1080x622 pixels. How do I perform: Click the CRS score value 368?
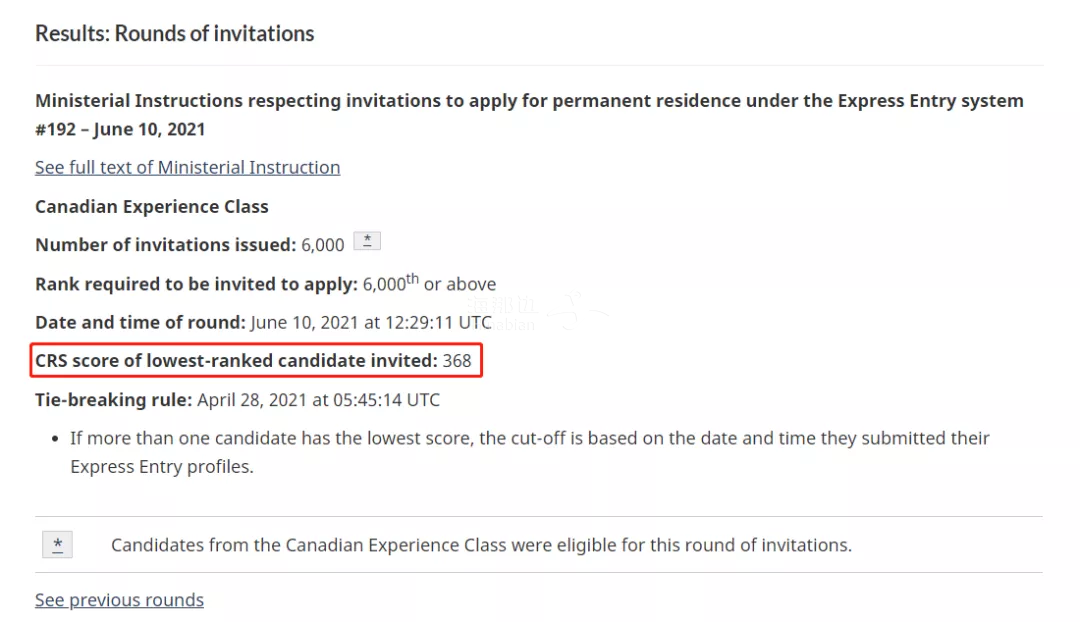tap(457, 361)
